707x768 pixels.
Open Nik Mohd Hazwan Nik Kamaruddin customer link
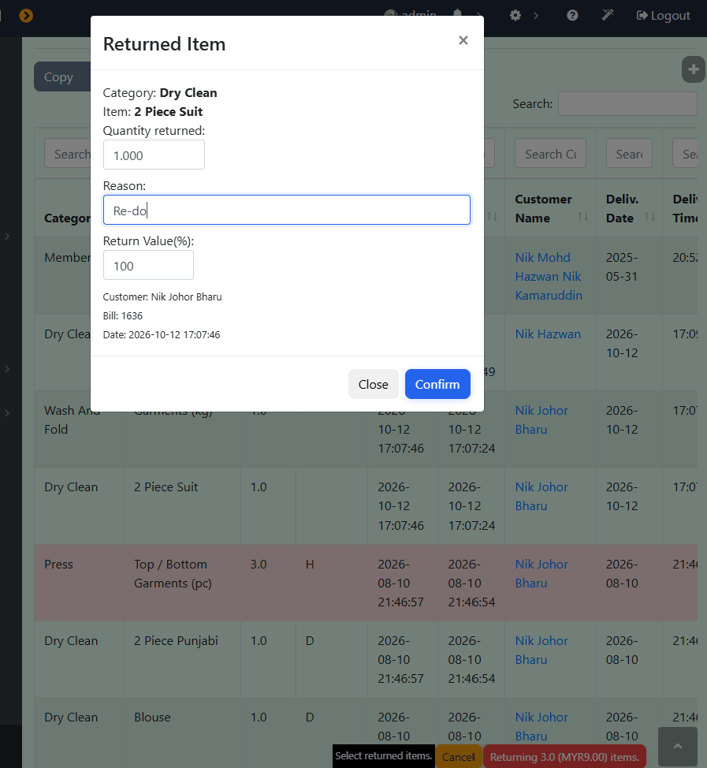tap(548, 276)
